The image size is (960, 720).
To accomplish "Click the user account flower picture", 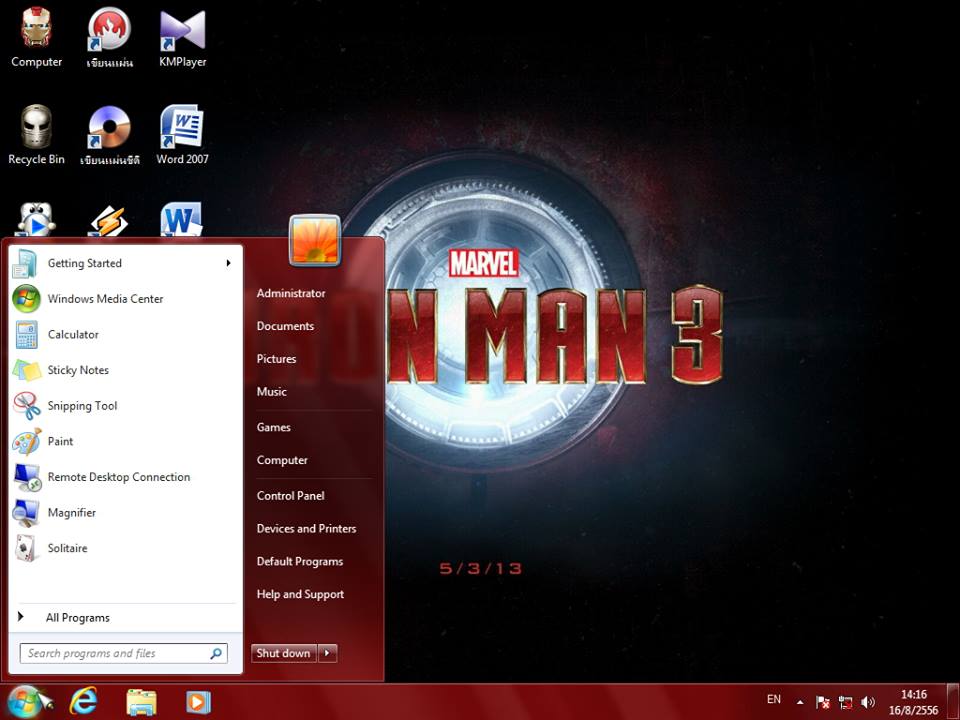I will (x=315, y=241).
